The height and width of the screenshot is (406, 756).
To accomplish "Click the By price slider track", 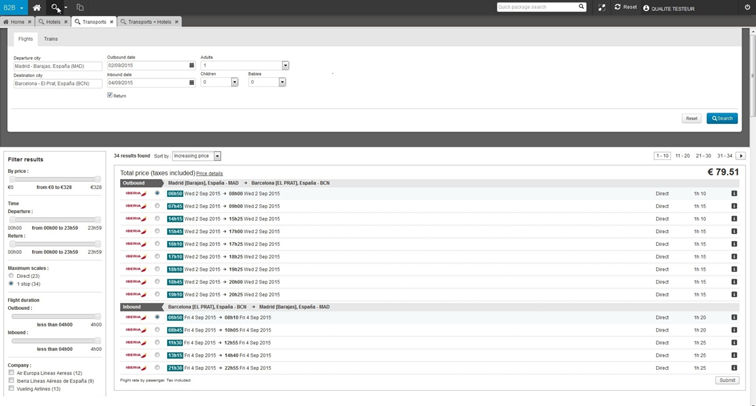I will tap(55, 180).
